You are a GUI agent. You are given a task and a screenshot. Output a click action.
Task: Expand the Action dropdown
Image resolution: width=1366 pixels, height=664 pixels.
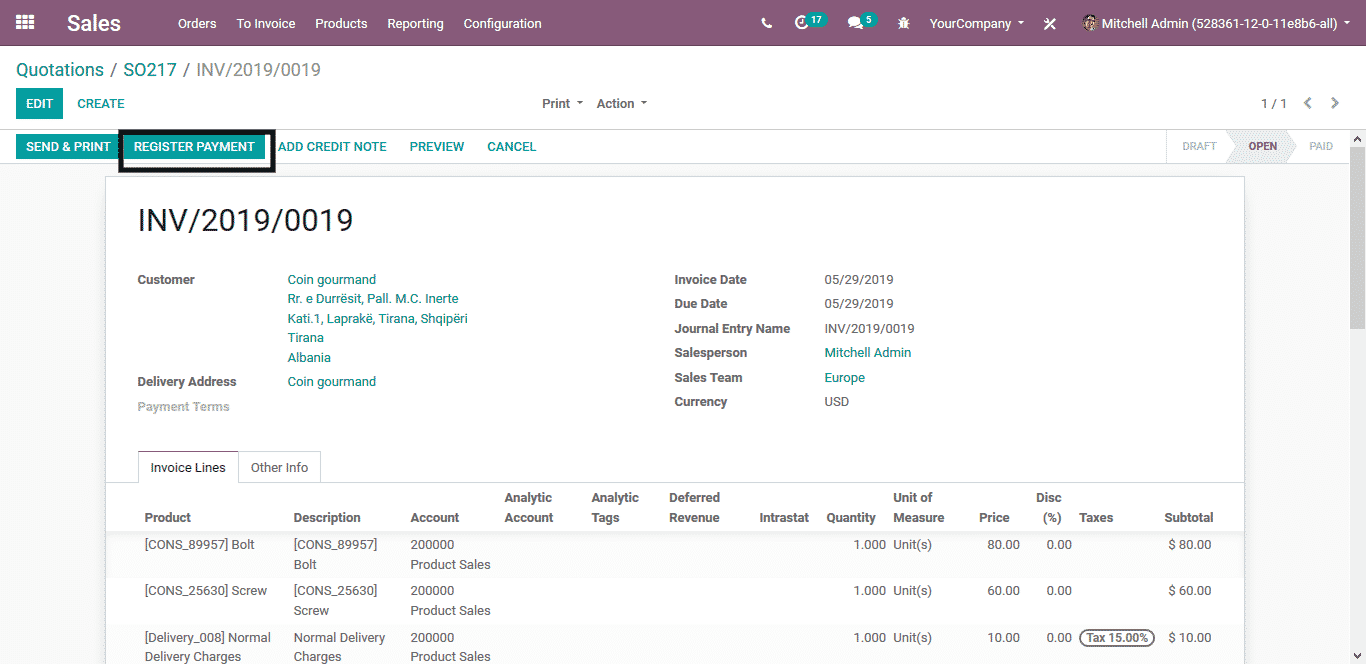click(x=621, y=103)
